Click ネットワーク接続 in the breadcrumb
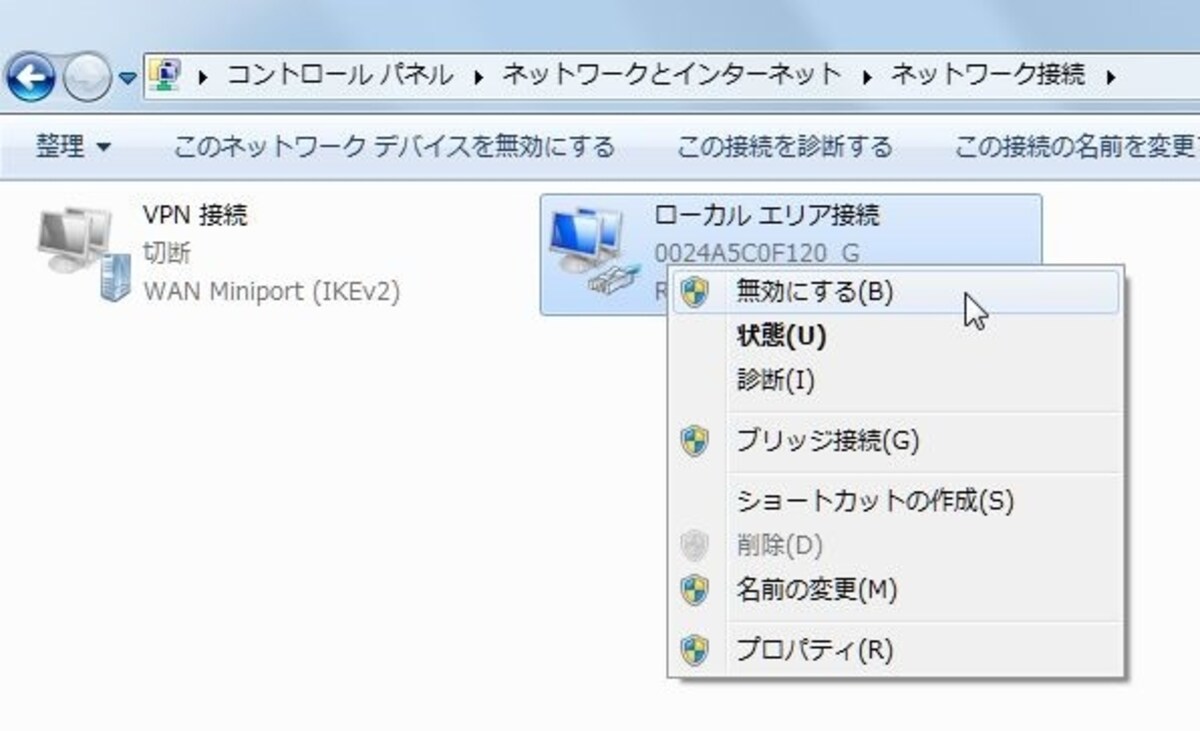This screenshot has width=1200, height=731. (988, 75)
